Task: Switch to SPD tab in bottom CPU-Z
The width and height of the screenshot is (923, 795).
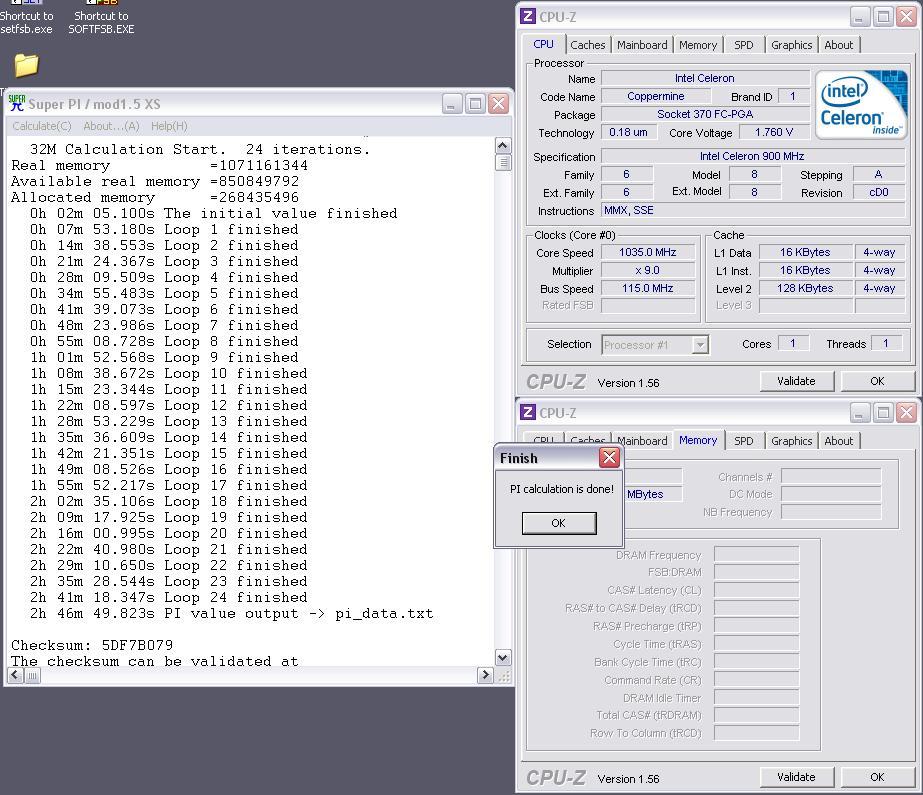Action: 743,441
